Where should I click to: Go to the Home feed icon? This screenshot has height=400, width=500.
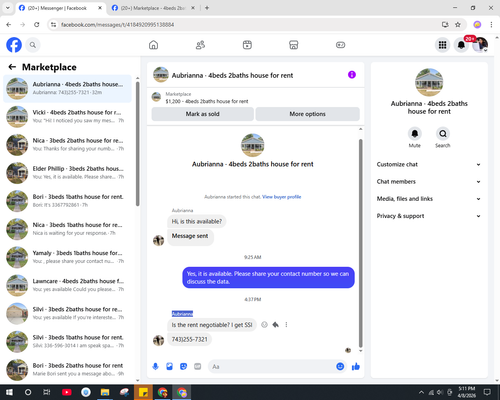(x=153, y=45)
